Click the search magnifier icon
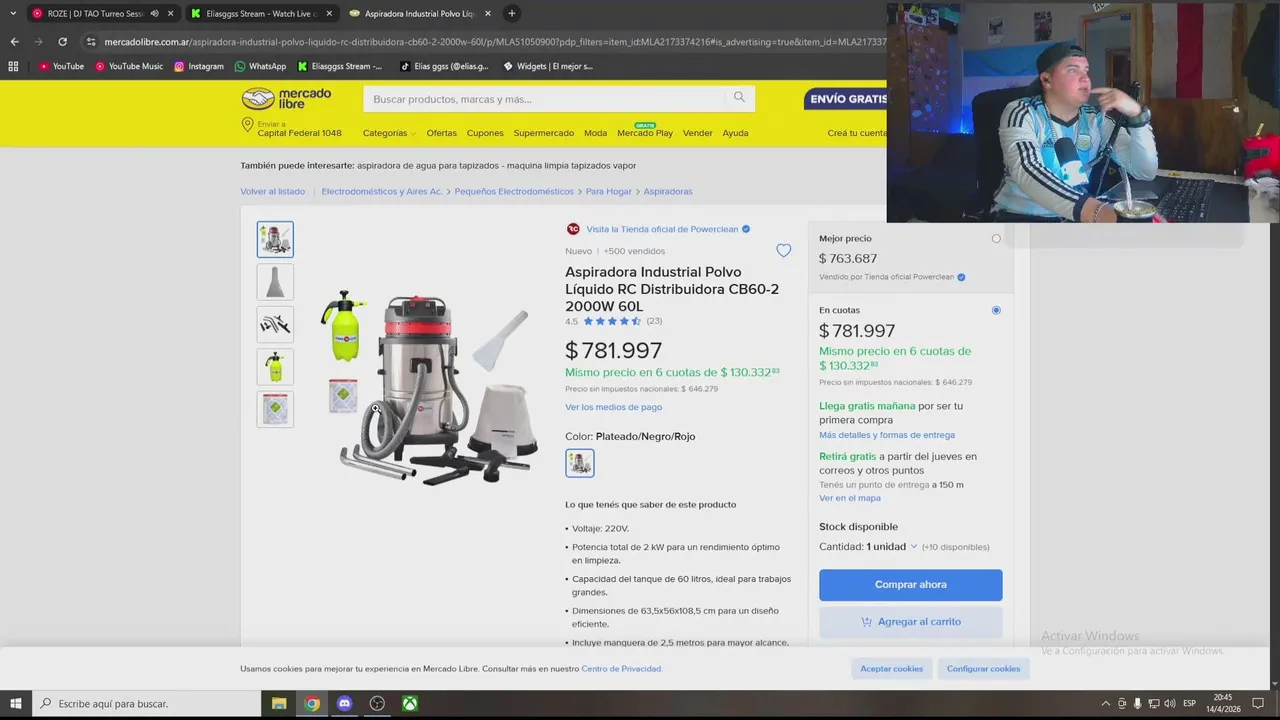 (x=739, y=98)
